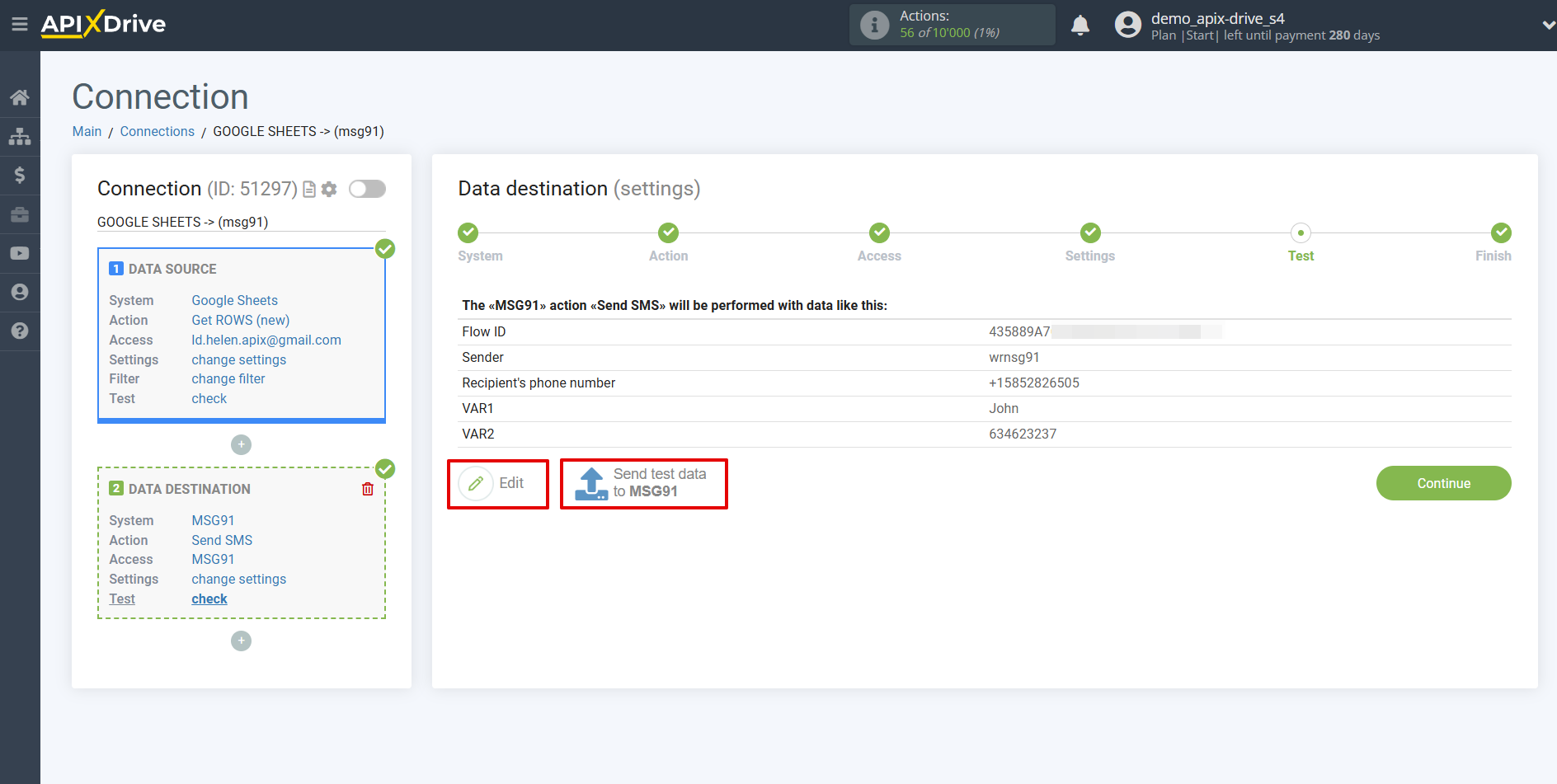1557x784 pixels.
Task: Open the user profile sidebar icon
Action: (x=20, y=292)
